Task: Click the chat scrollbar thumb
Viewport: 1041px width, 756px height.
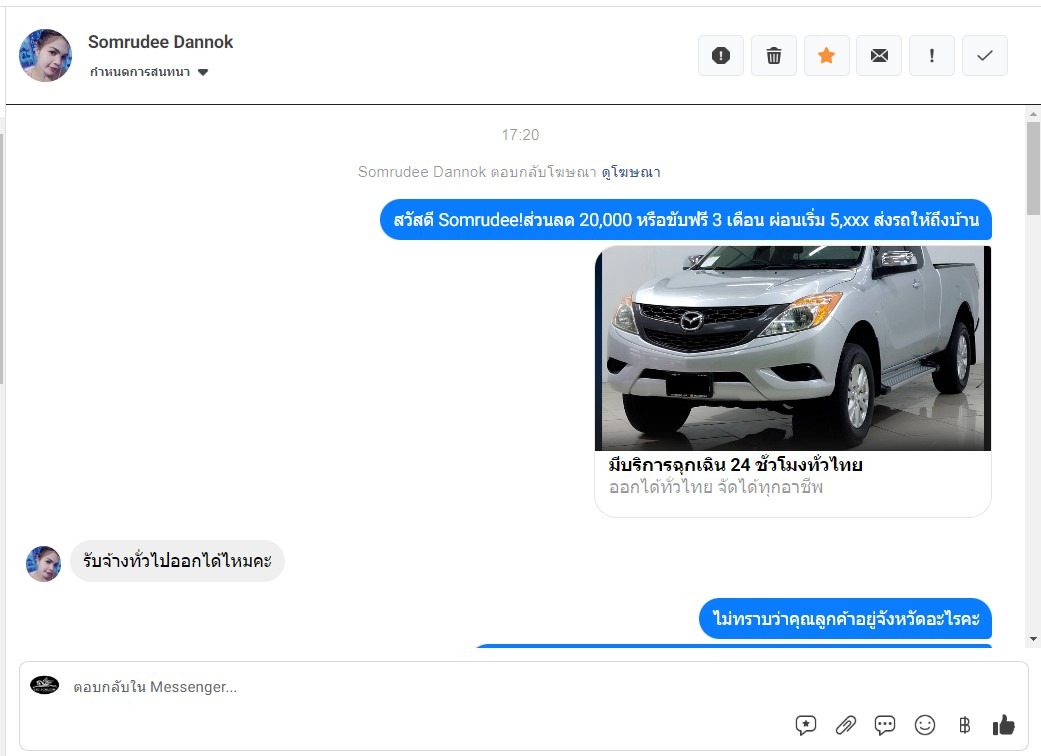Action: coord(1033,169)
